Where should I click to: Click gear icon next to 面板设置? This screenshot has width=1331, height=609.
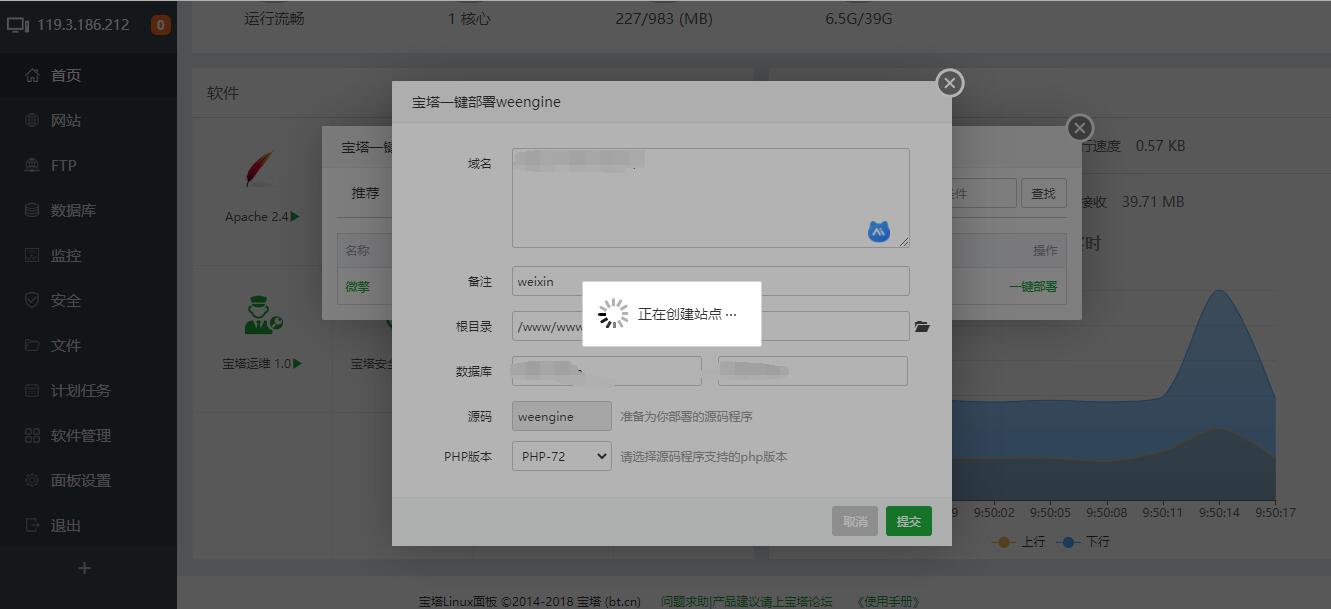click(32, 480)
